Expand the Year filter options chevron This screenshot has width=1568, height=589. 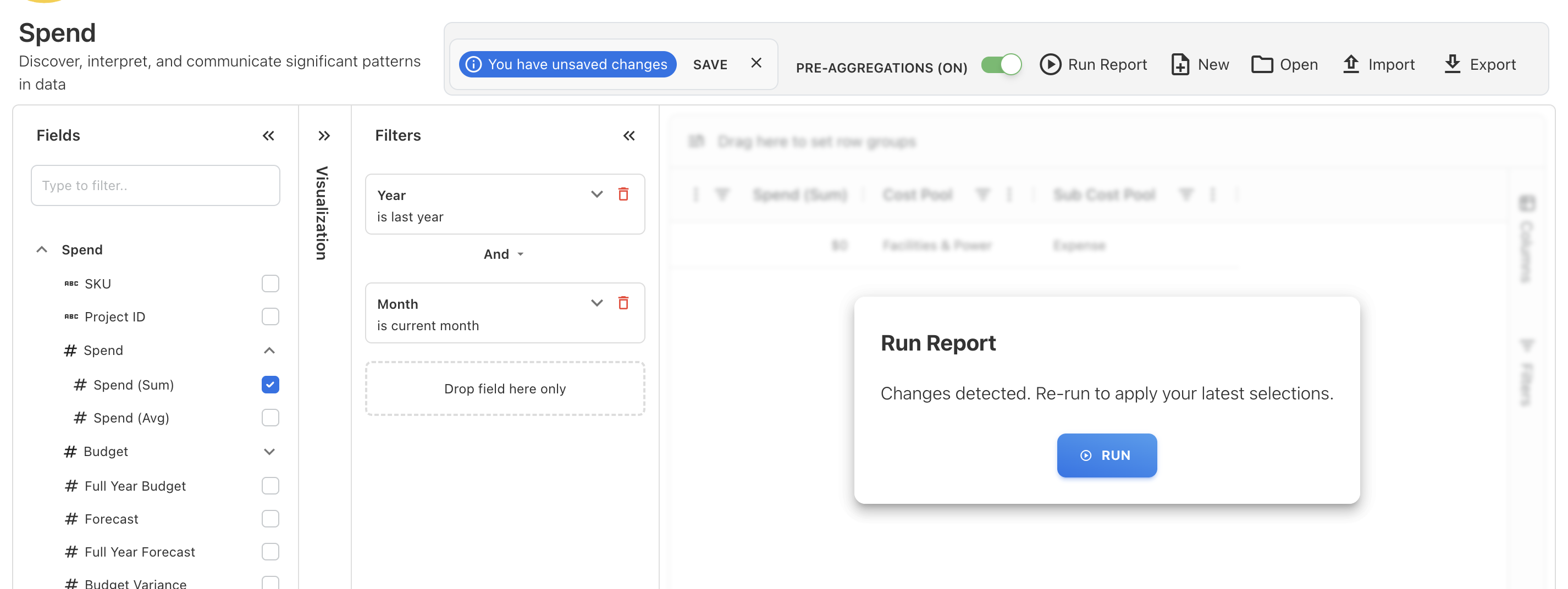[597, 195]
